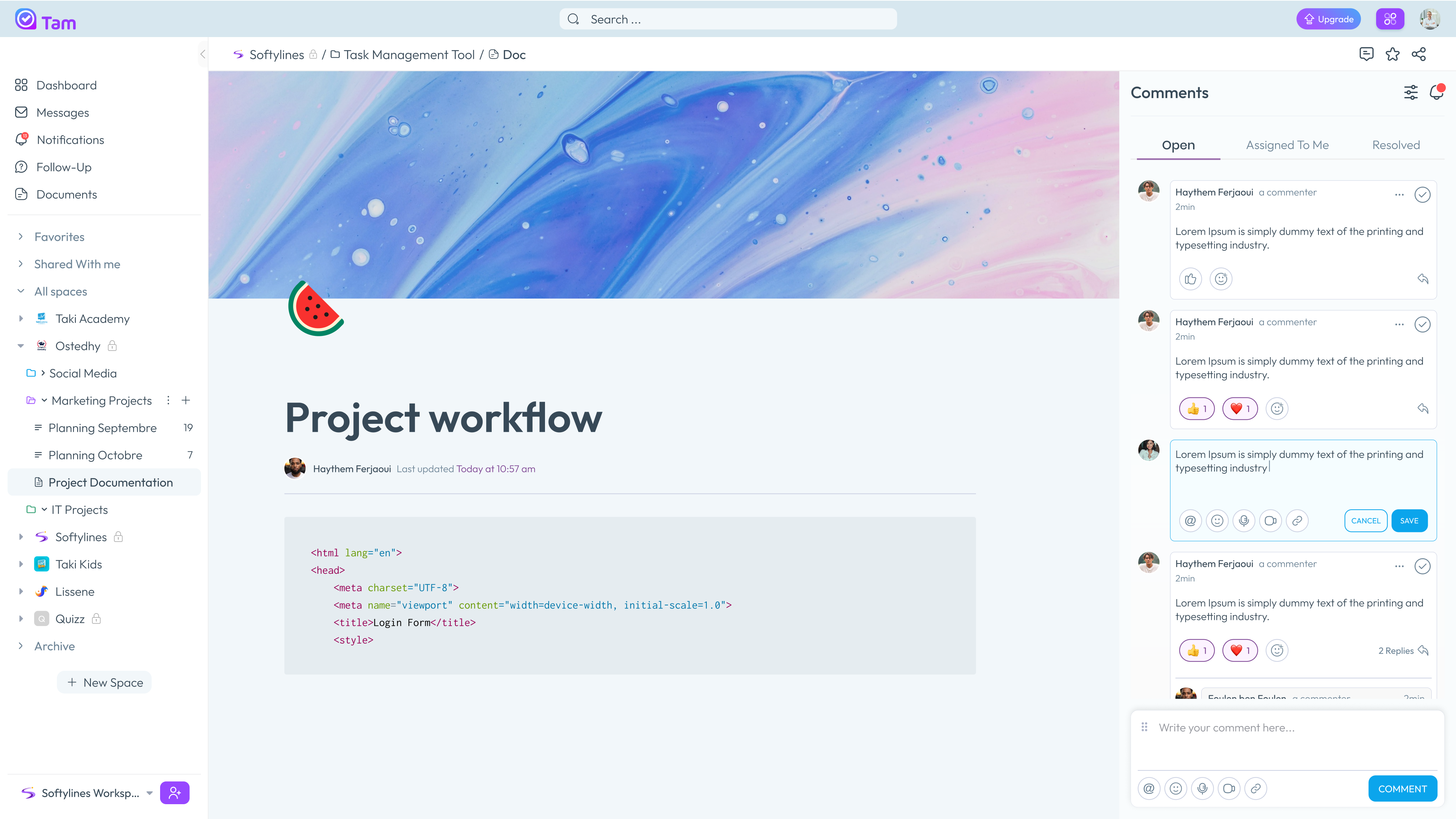Click the comment settings/filter icon

pyautogui.click(x=1411, y=92)
